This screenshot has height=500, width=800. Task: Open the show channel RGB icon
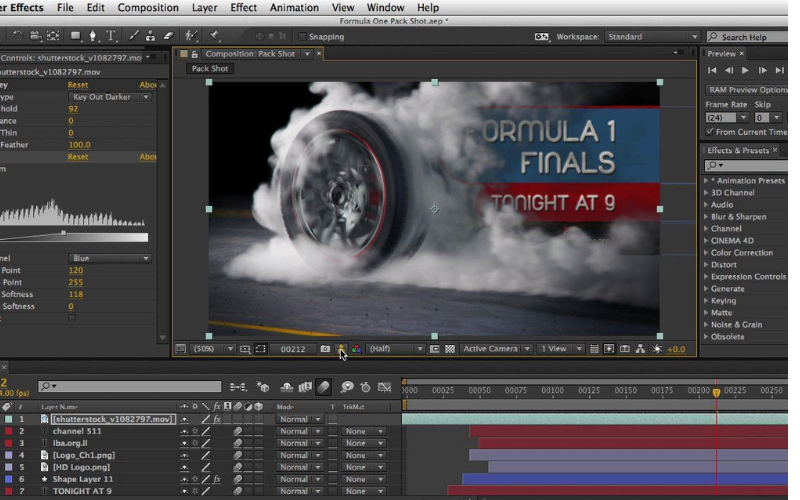[356, 349]
